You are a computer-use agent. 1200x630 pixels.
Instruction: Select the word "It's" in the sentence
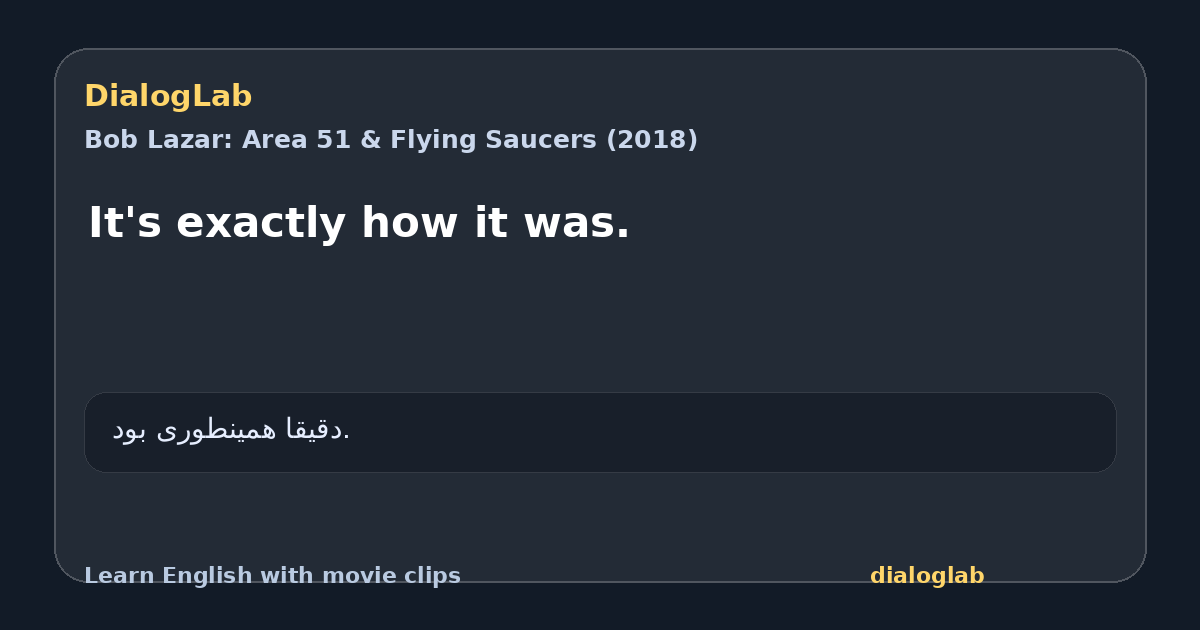click(x=124, y=222)
